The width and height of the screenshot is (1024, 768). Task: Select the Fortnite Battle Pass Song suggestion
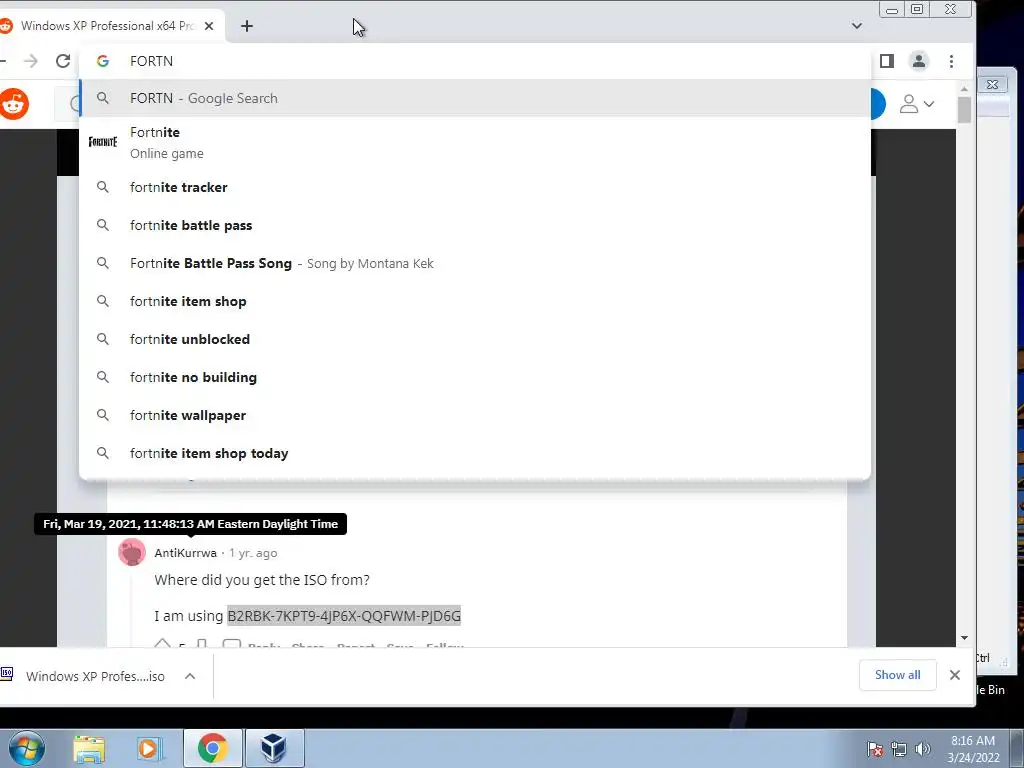point(475,263)
